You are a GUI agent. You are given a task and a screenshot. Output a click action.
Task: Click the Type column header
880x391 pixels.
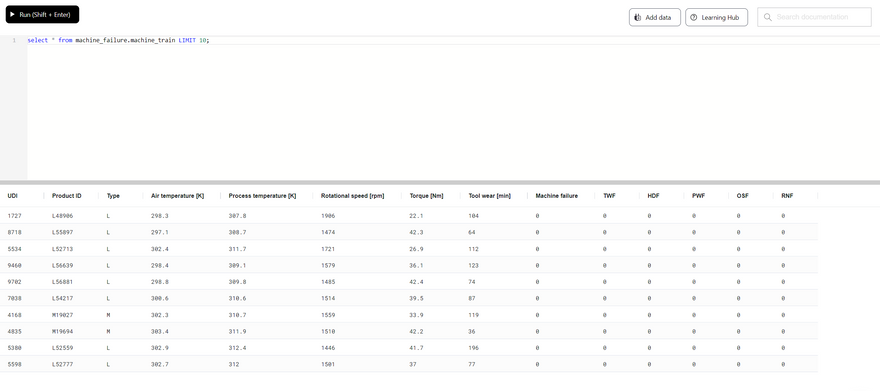point(113,196)
